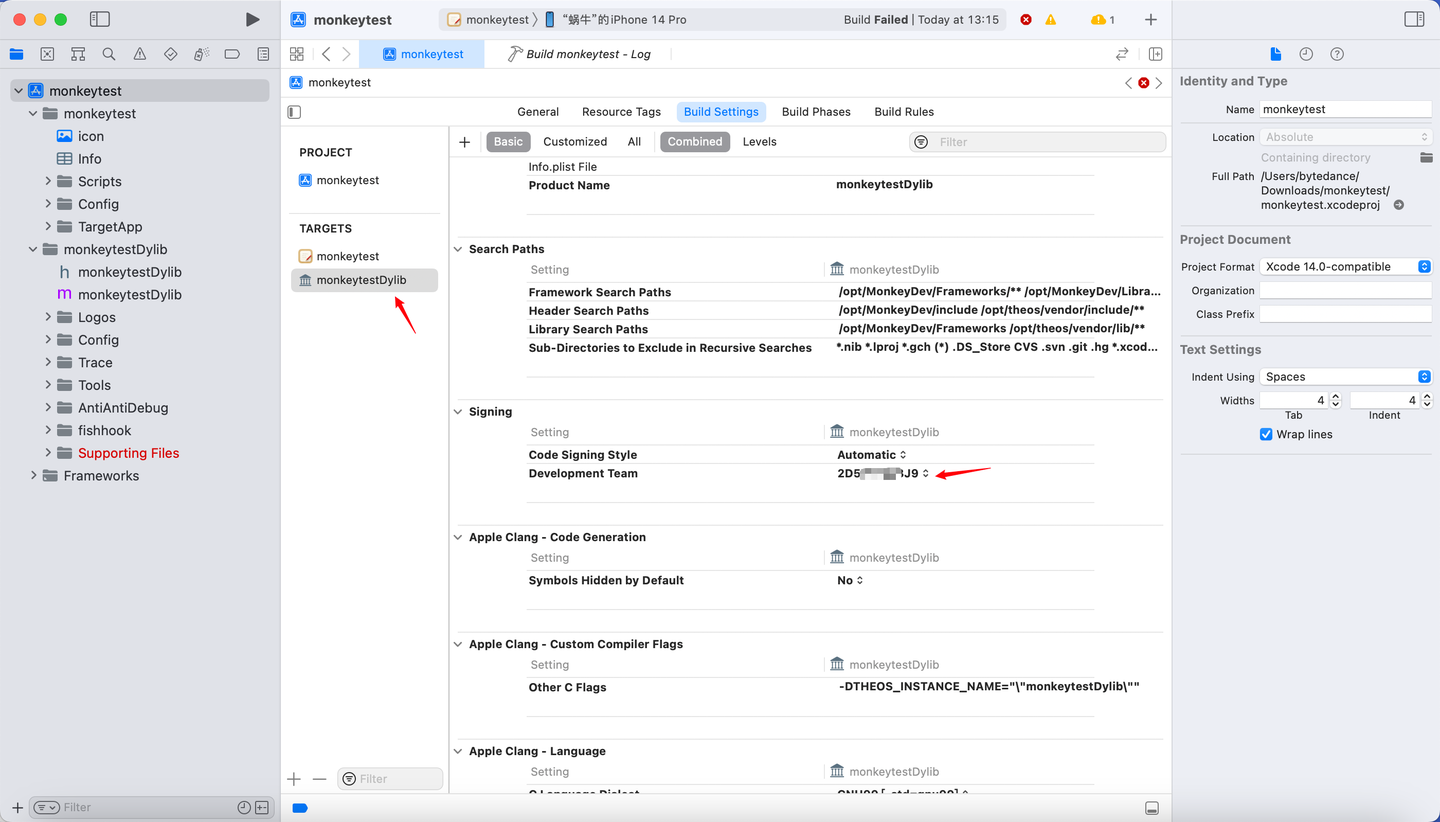The height and width of the screenshot is (822, 1440).
Task: Add a build setting with plus button
Action: [464, 141]
